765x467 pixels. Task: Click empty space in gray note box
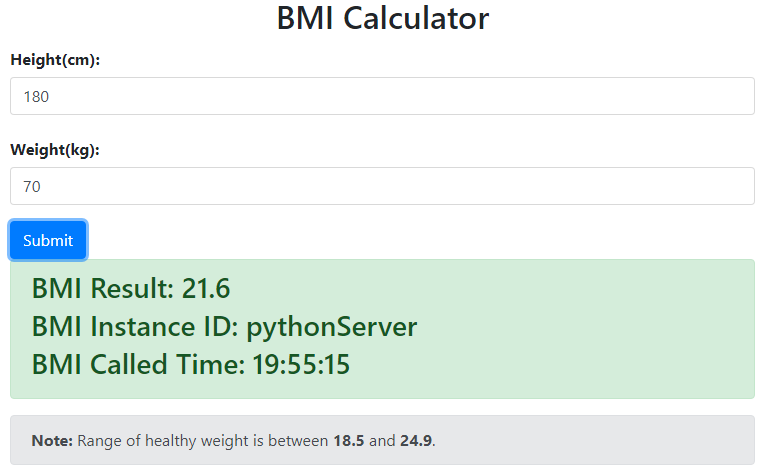(600, 441)
